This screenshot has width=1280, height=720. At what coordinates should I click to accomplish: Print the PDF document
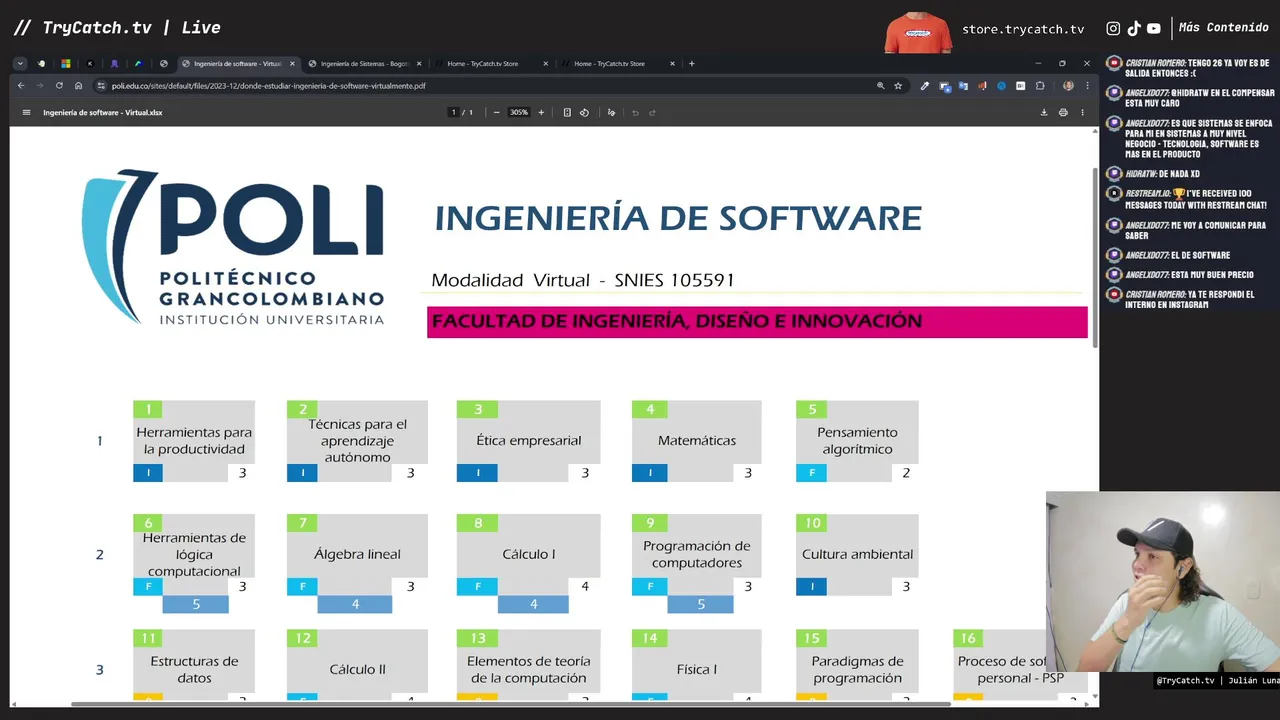[x=1063, y=112]
